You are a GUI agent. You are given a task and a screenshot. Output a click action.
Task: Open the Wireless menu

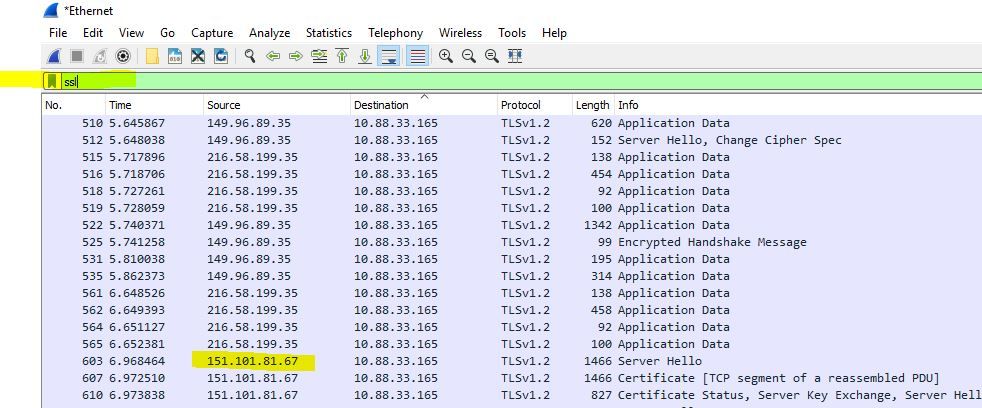tap(460, 33)
